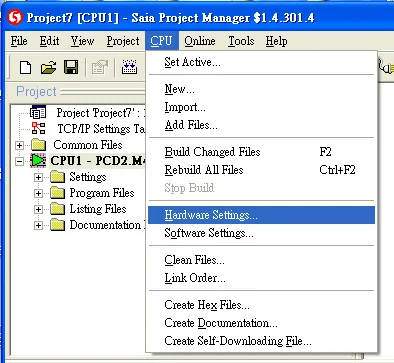The height and width of the screenshot is (363, 394).
Task: Expand the Documentation folder node
Action: click(38, 225)
